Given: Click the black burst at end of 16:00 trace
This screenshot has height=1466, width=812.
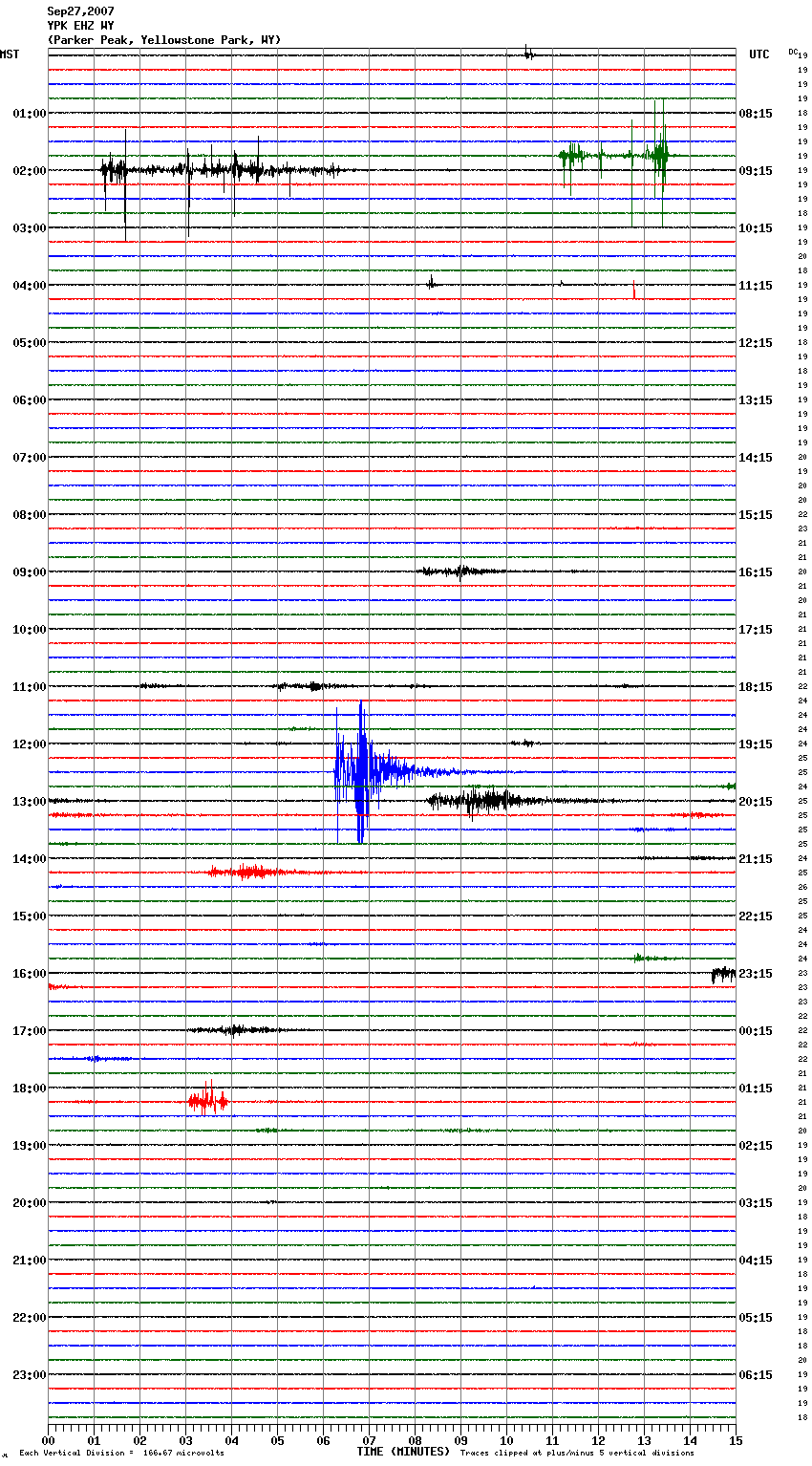Looking at the screenshot, I should (x=723, y=974).
